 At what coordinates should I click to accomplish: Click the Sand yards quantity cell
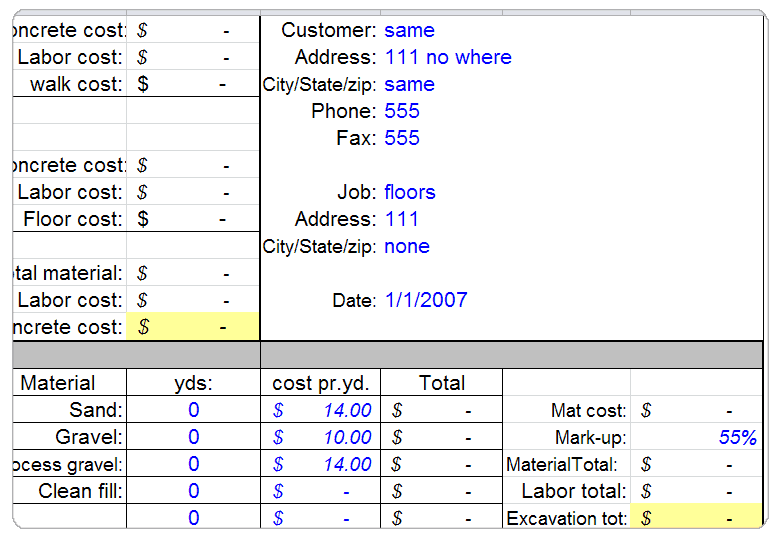[193, 410]
